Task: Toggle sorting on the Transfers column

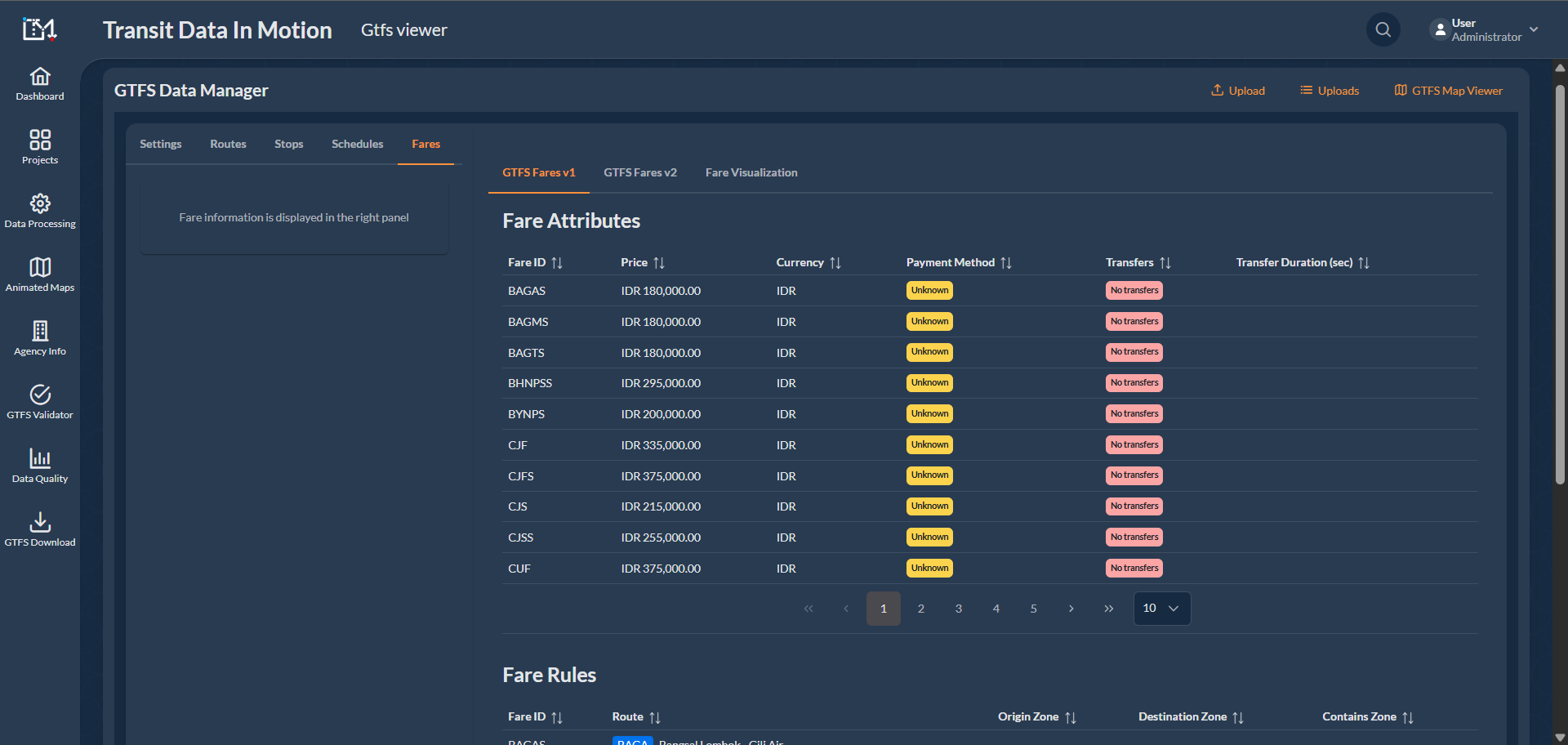Action: tap(1166, 262)
